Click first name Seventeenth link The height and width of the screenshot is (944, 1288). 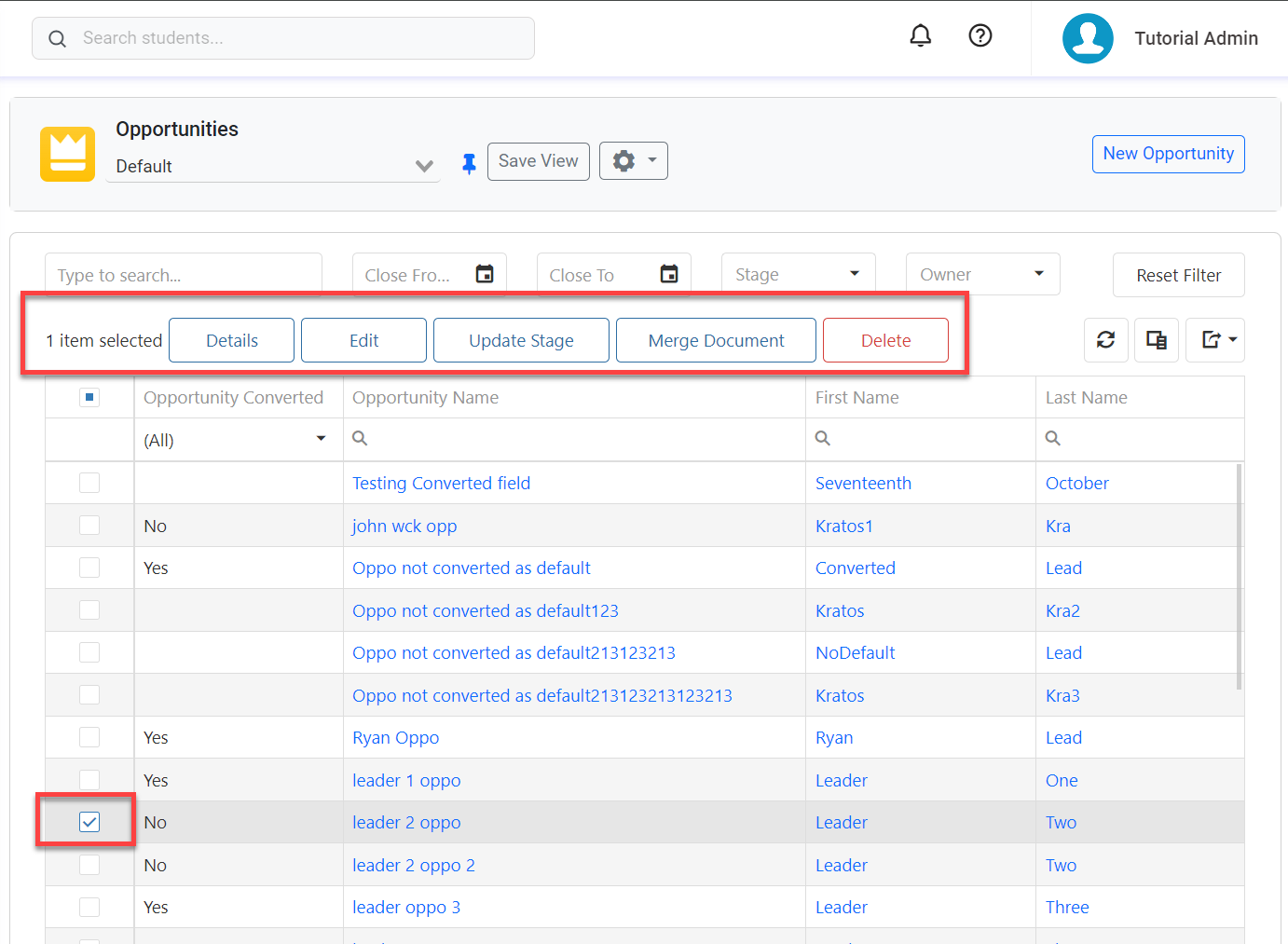pyautogui.click(x=863, y=483)
